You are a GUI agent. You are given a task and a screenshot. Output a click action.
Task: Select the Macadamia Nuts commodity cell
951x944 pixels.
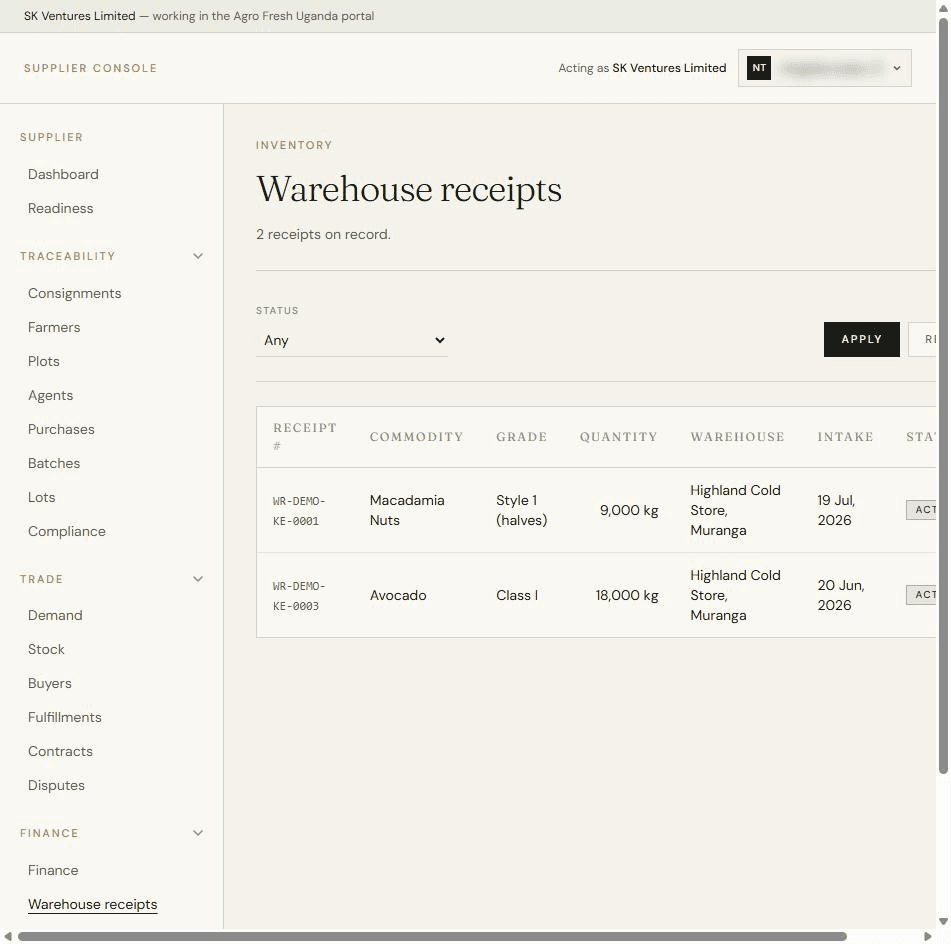click(x=407, y=510)
